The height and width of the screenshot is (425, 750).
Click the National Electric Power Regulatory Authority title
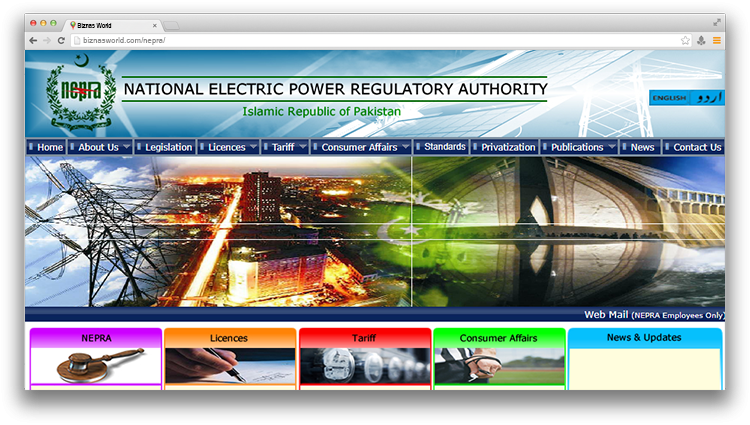click(335, 89)
